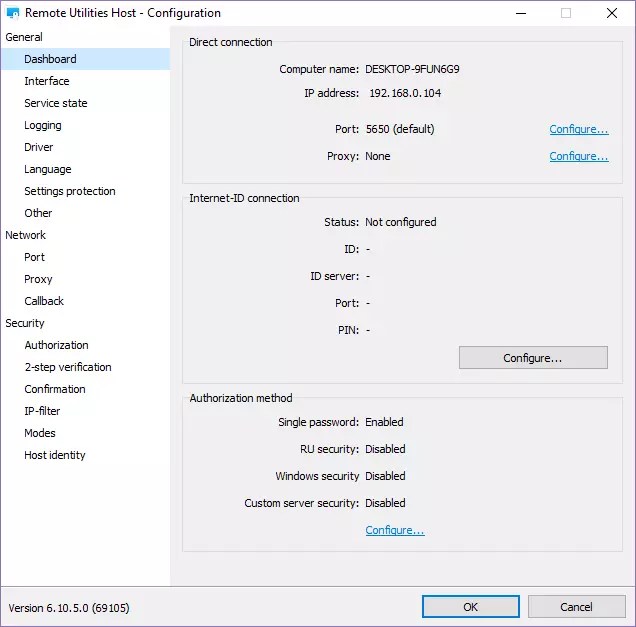This screenshot has height=627, width=636.
Task: Click Configure button for Internet-ID connection
Action: click(x=533, y=358)
